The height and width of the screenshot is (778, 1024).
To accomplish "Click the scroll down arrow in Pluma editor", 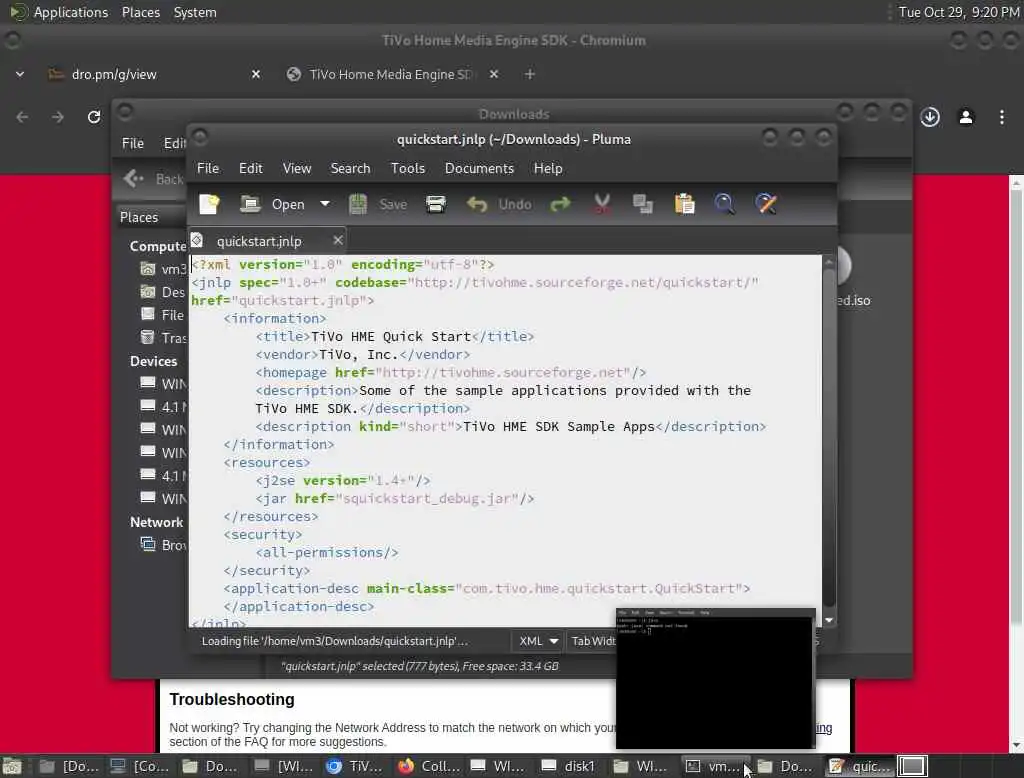I will click(829, 620).
